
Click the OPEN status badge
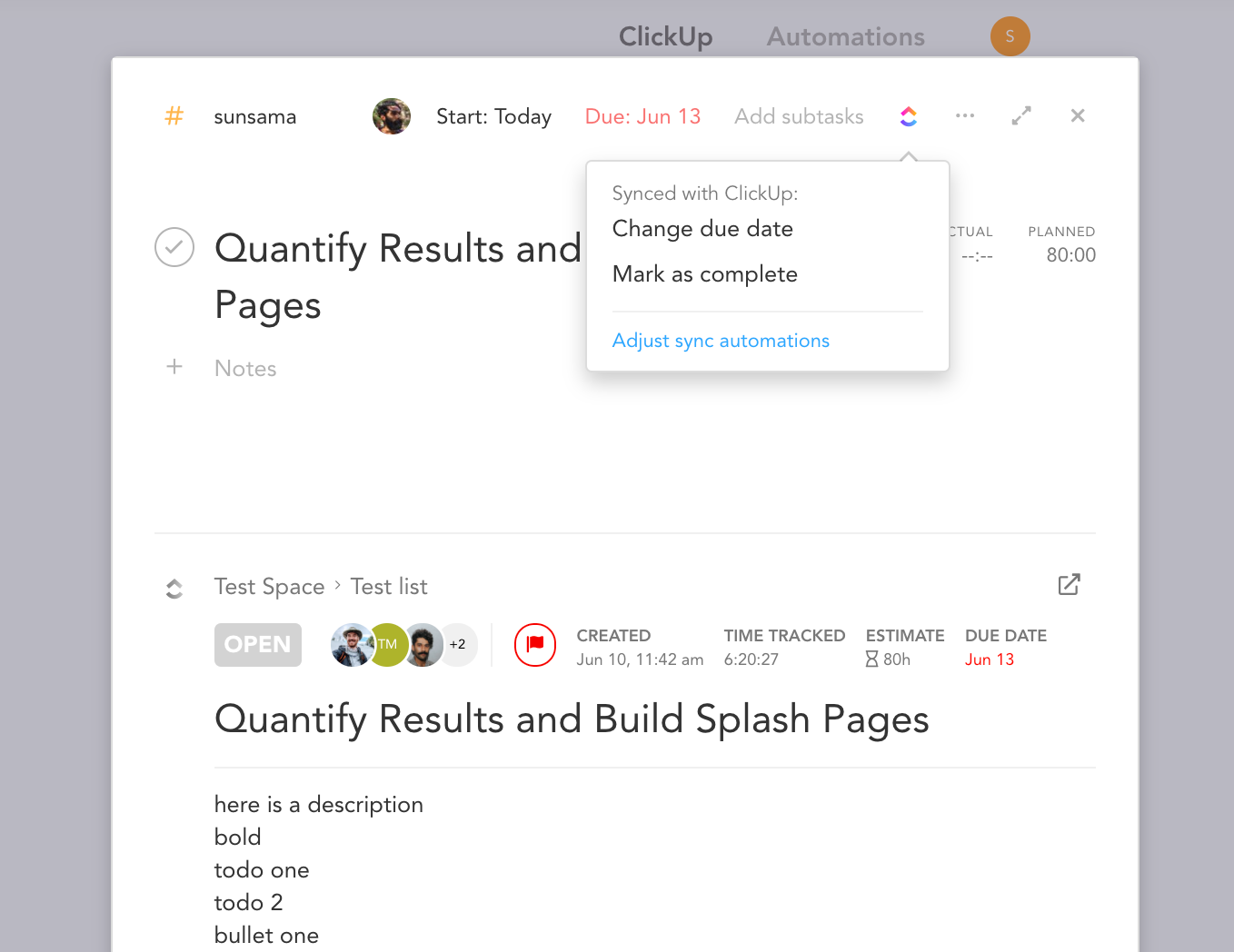click(258, 645)
